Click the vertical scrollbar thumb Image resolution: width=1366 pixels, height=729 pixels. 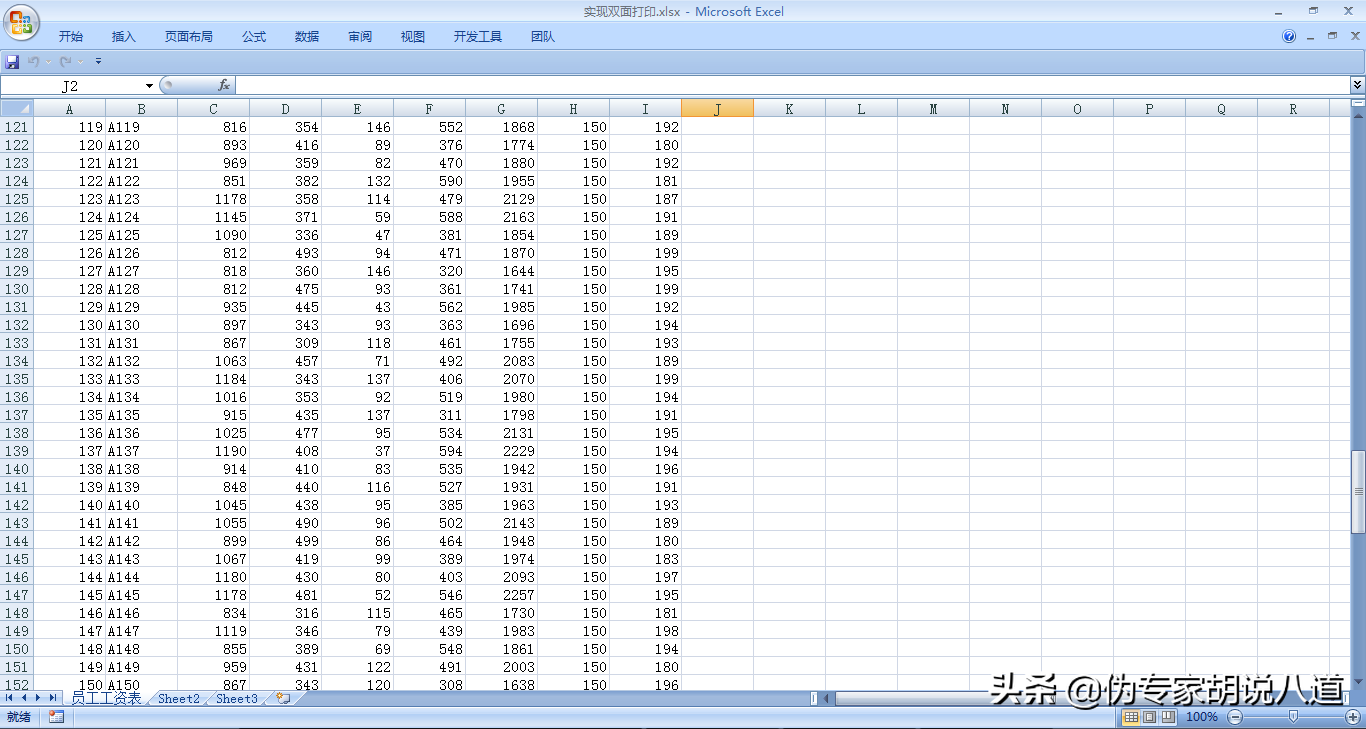click(1358, 492)
